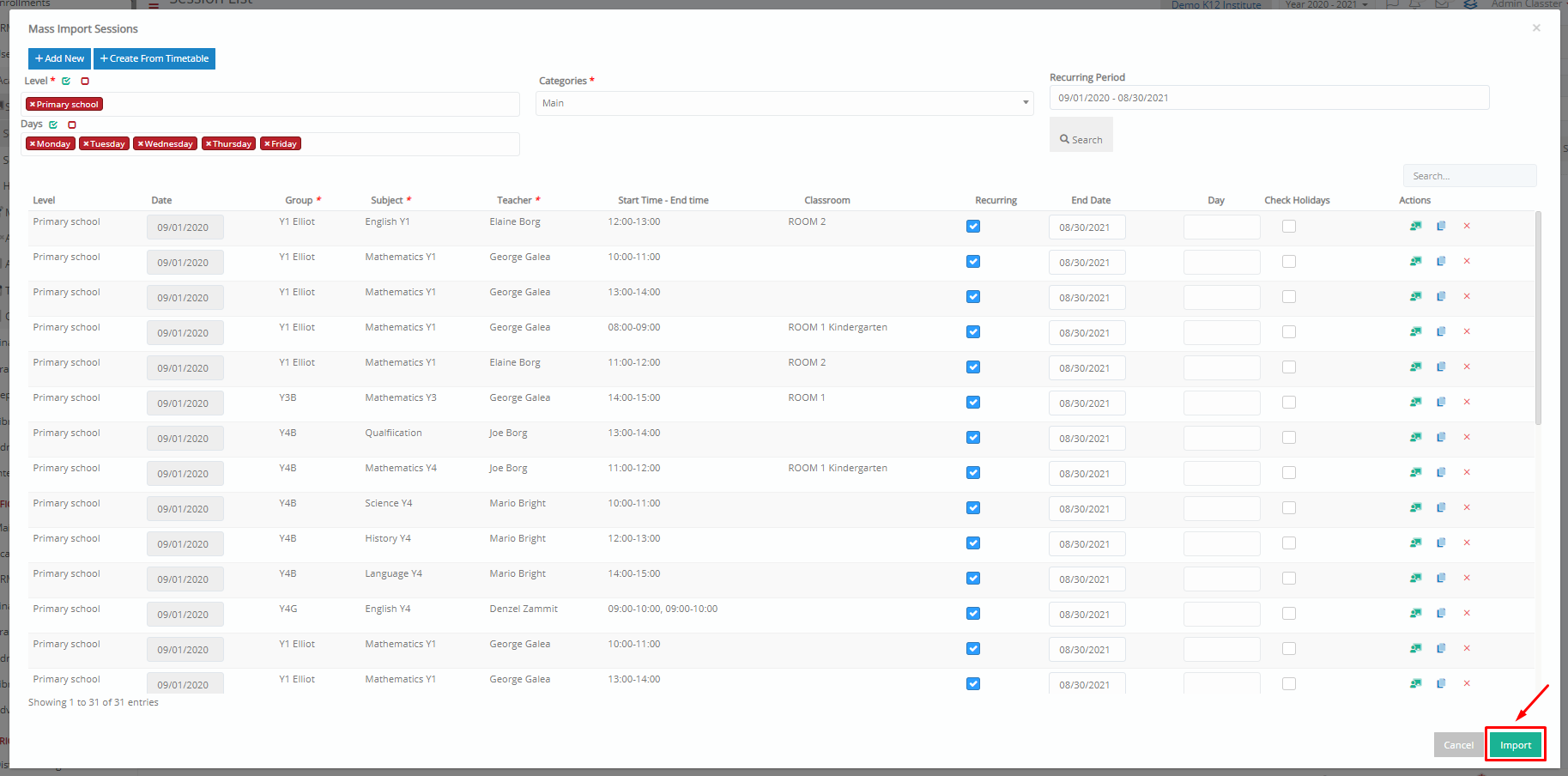This screenshot has width=1568, height=776.
Task: Enable Check Holidays for the English Y4 row
Action: pyautogui.click(x=1289, y=614)
